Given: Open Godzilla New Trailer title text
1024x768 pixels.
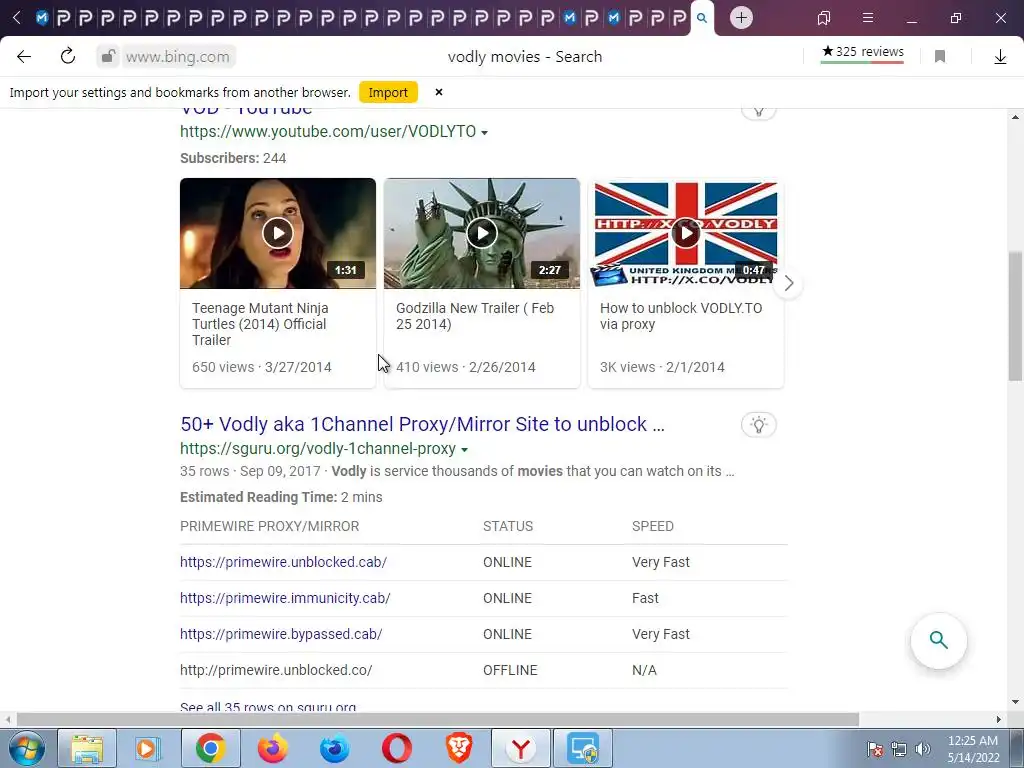Looking at the screenshot, I should [475, 316].
